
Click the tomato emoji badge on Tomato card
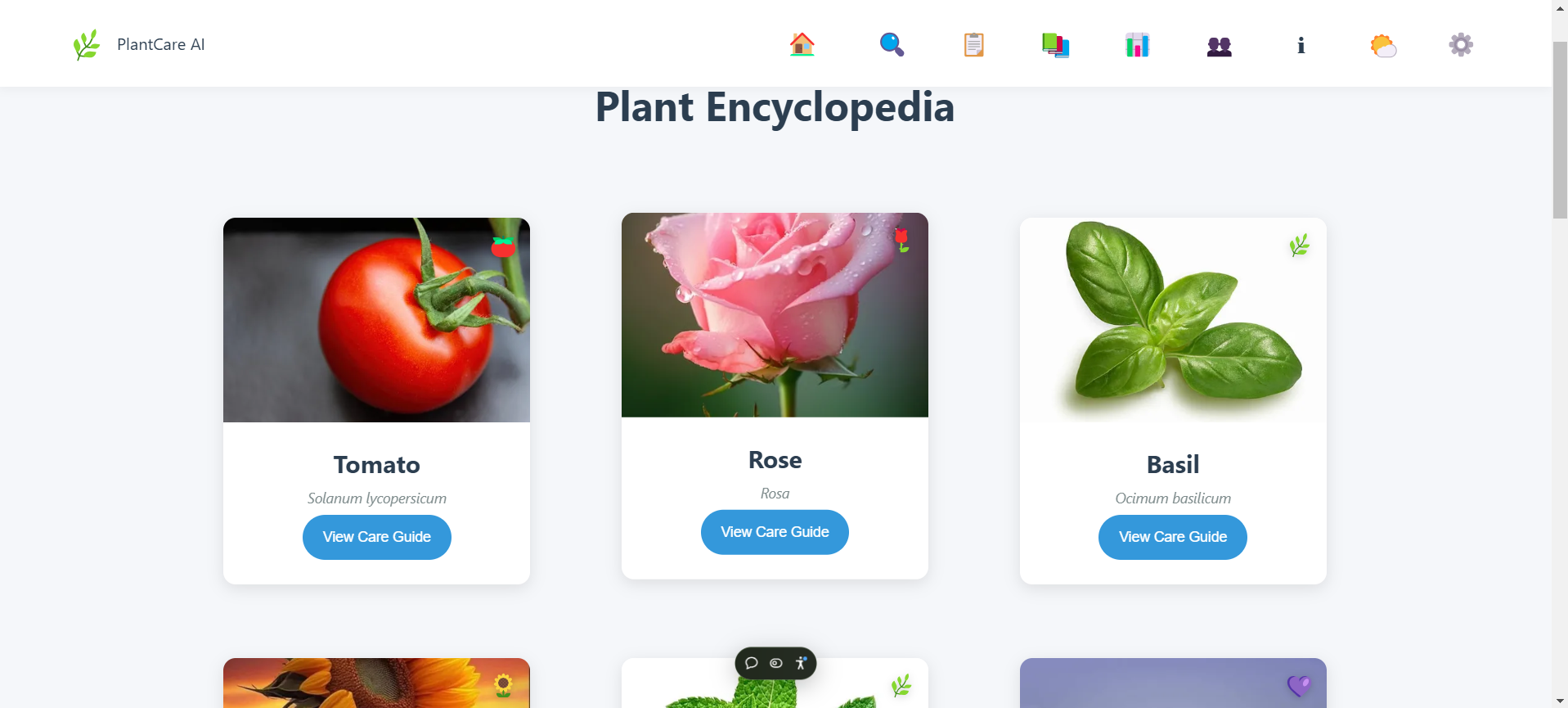(x=503, y=246)
